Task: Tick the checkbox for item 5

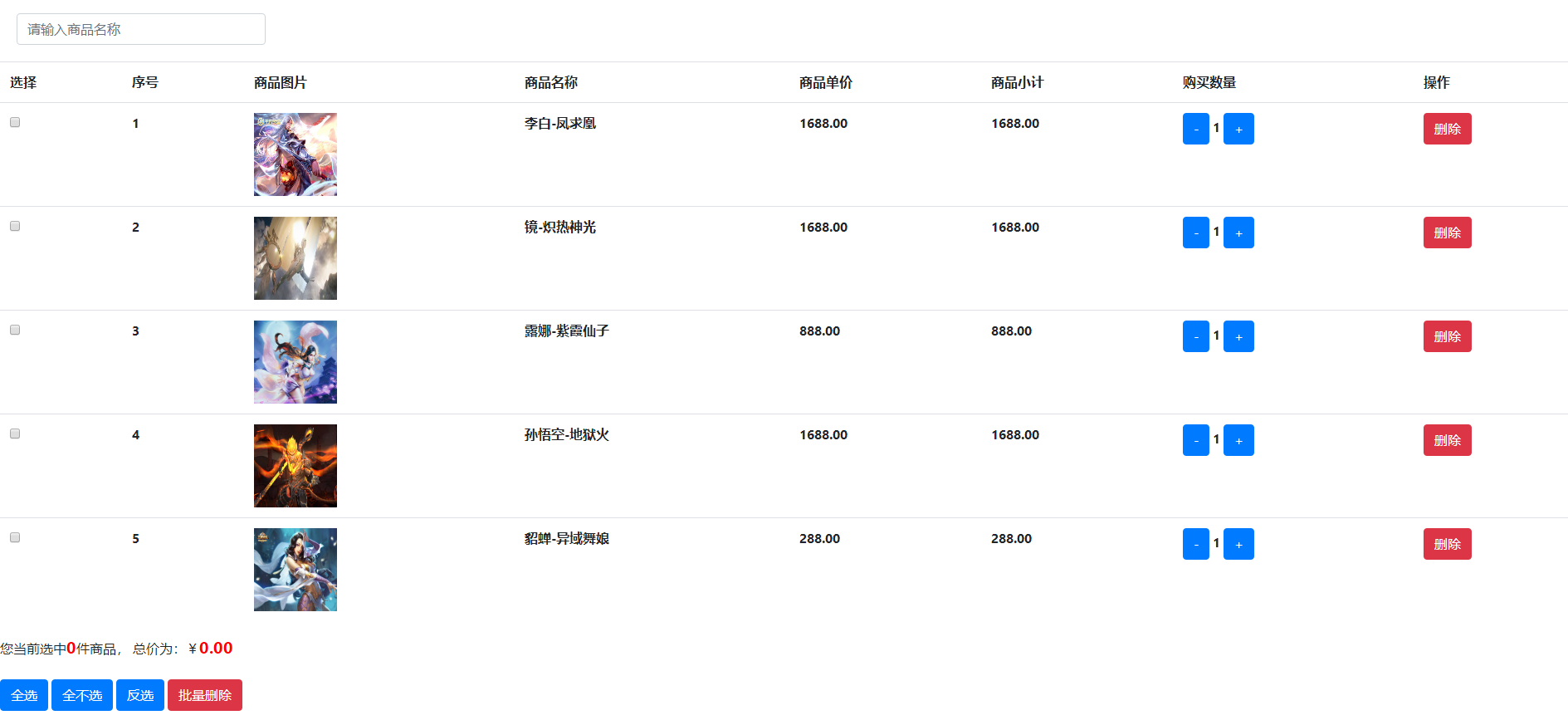Action: click(15, 537)
